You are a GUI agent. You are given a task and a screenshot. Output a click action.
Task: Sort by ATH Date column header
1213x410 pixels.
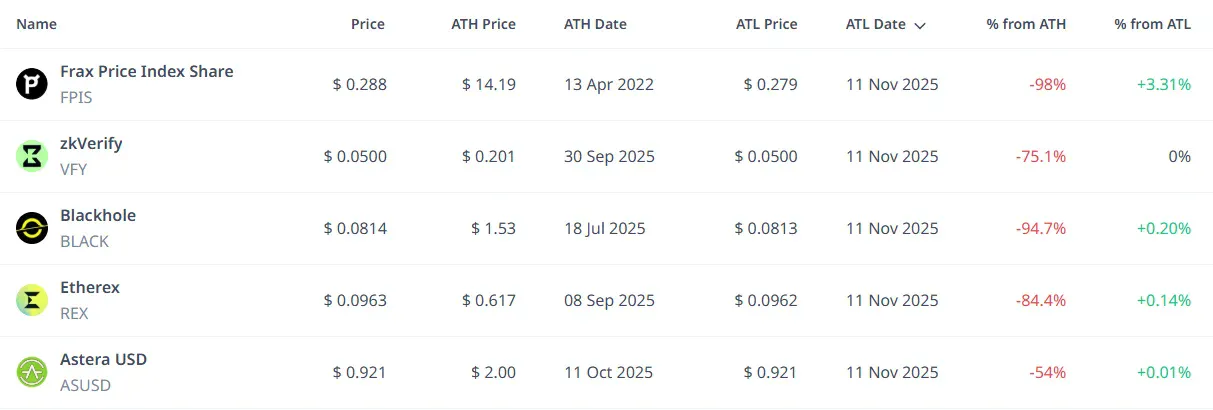coord(596,24)
